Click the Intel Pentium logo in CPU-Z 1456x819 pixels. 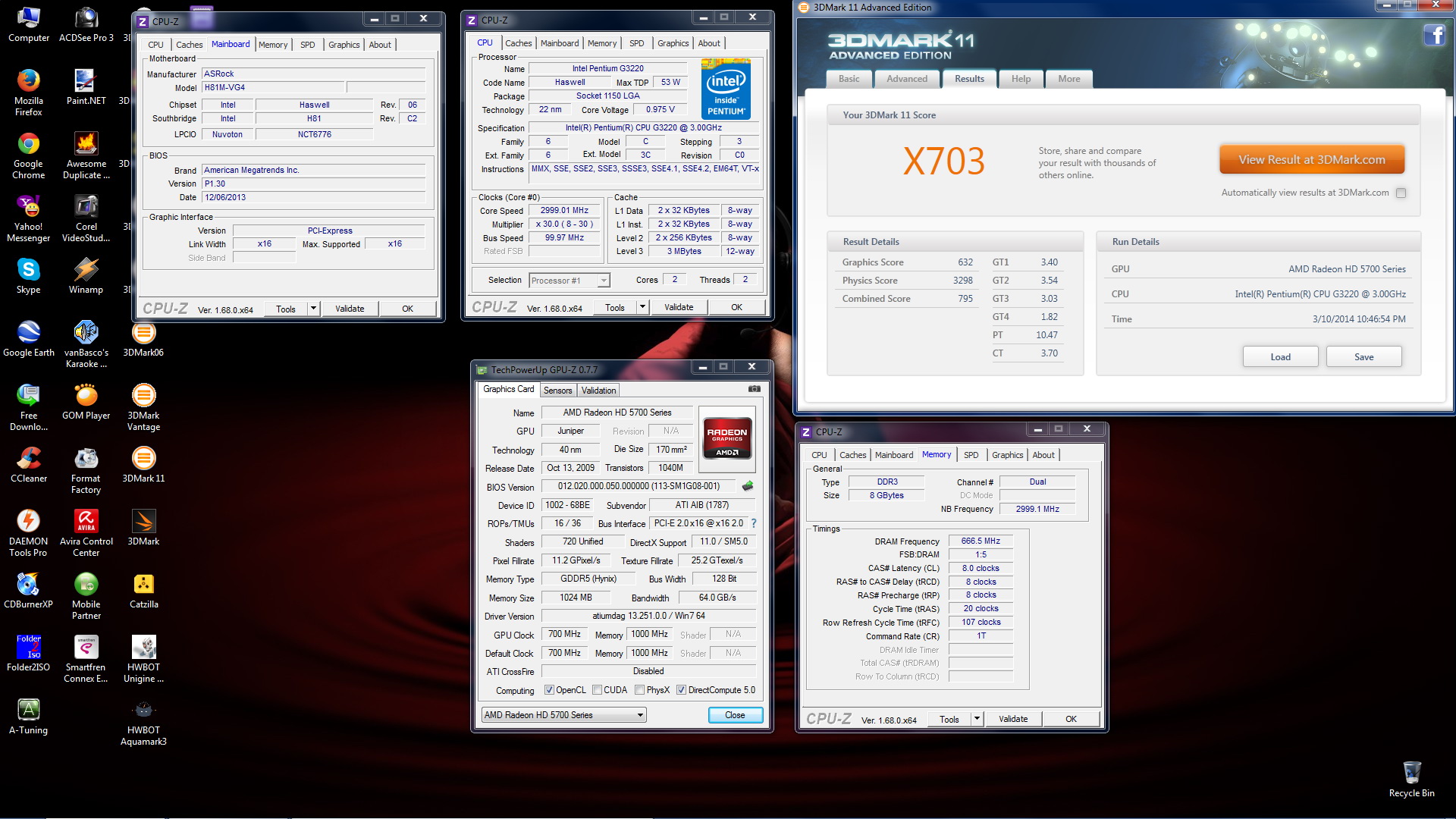click(726, 89)
